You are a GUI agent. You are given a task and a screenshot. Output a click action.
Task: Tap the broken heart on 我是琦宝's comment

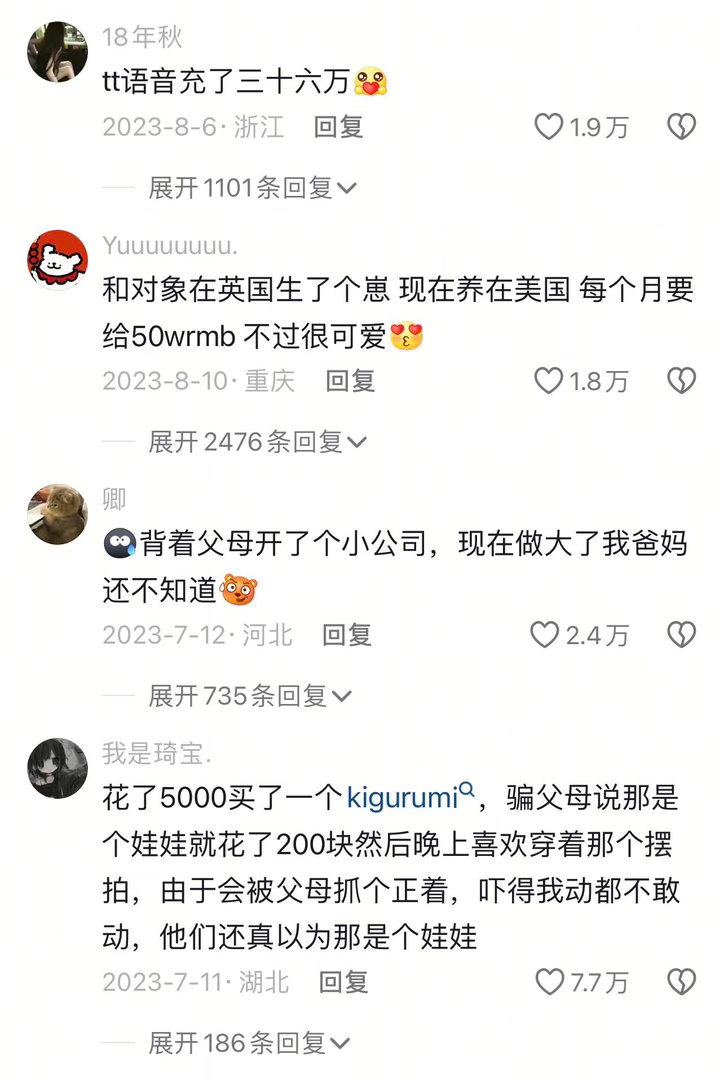point(681,982)
